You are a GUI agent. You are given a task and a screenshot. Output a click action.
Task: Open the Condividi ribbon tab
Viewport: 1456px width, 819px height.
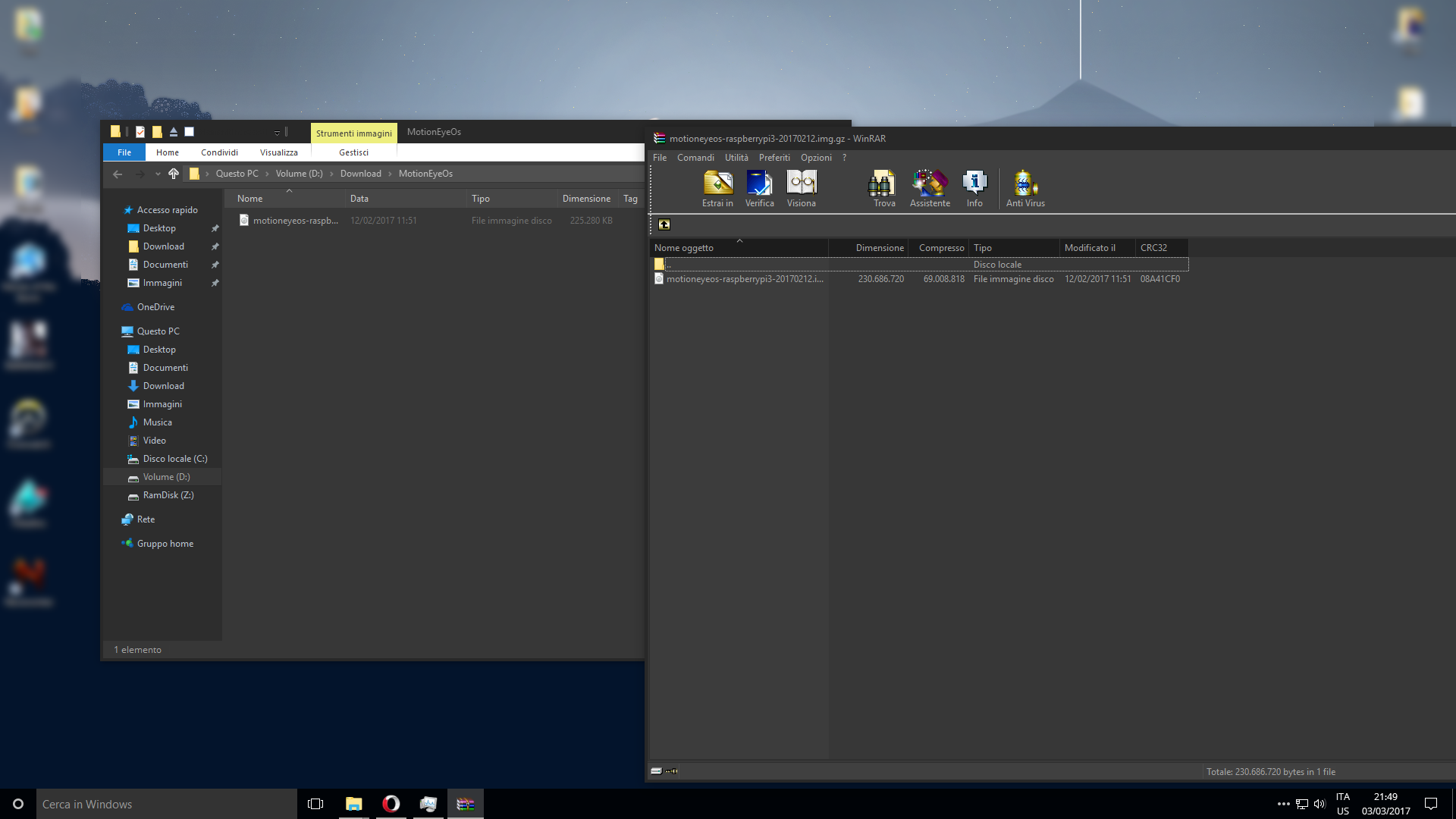point(219,152)
